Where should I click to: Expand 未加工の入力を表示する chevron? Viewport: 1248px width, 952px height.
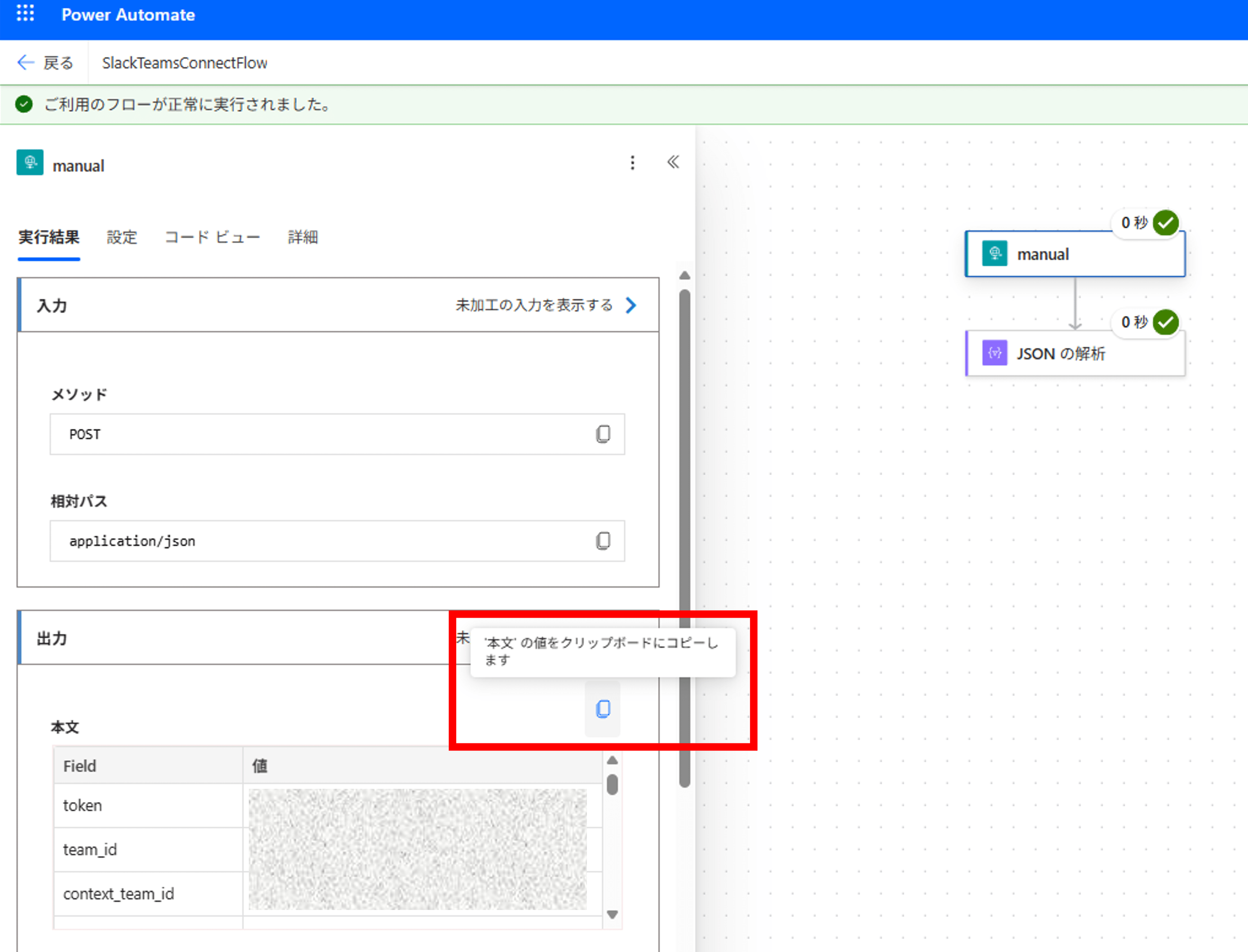click(x=631, y=305)
